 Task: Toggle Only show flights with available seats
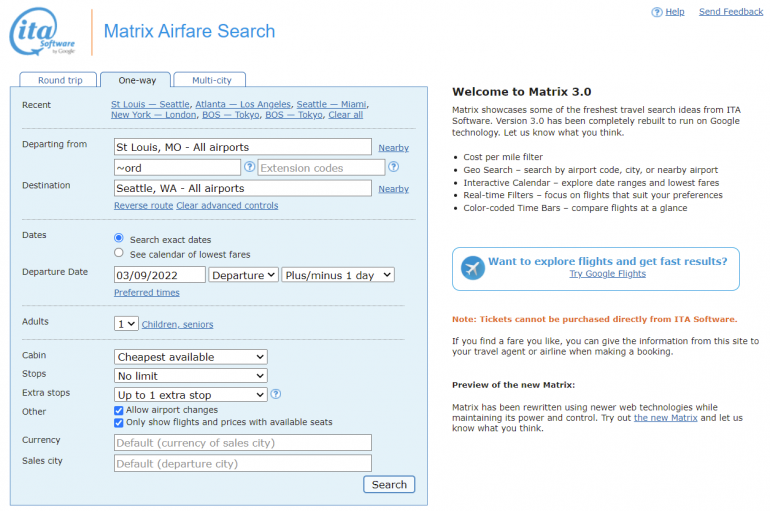pos(119,422)
